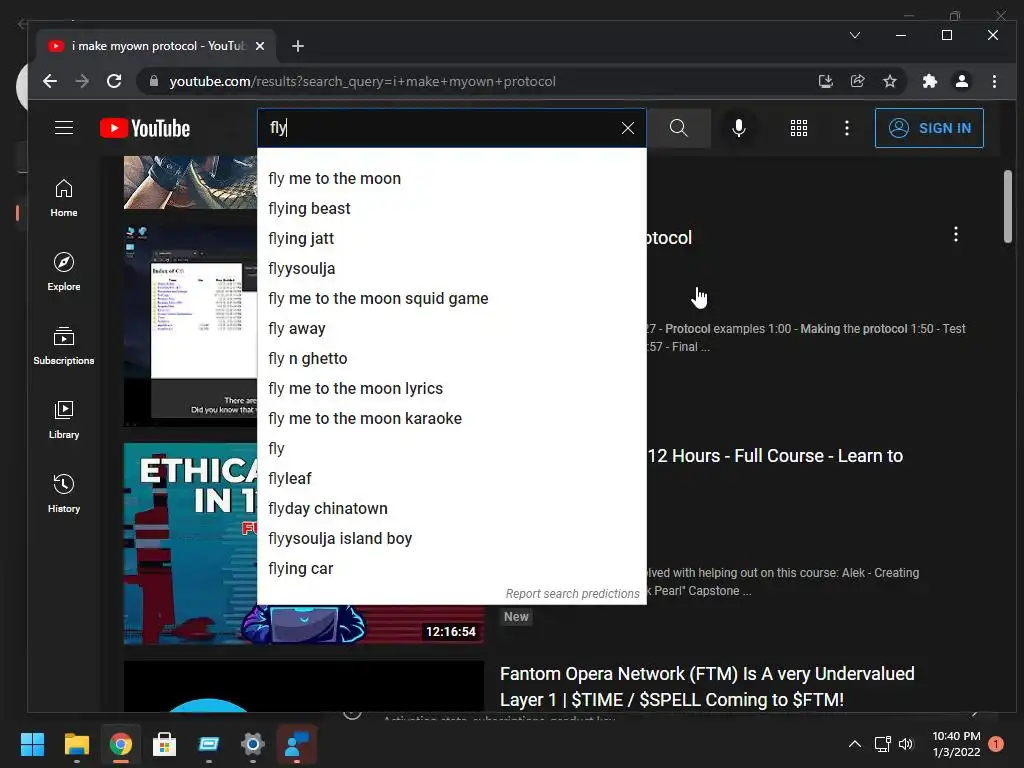Open the Ethical hacking course thumbnail

pos(189,543)
